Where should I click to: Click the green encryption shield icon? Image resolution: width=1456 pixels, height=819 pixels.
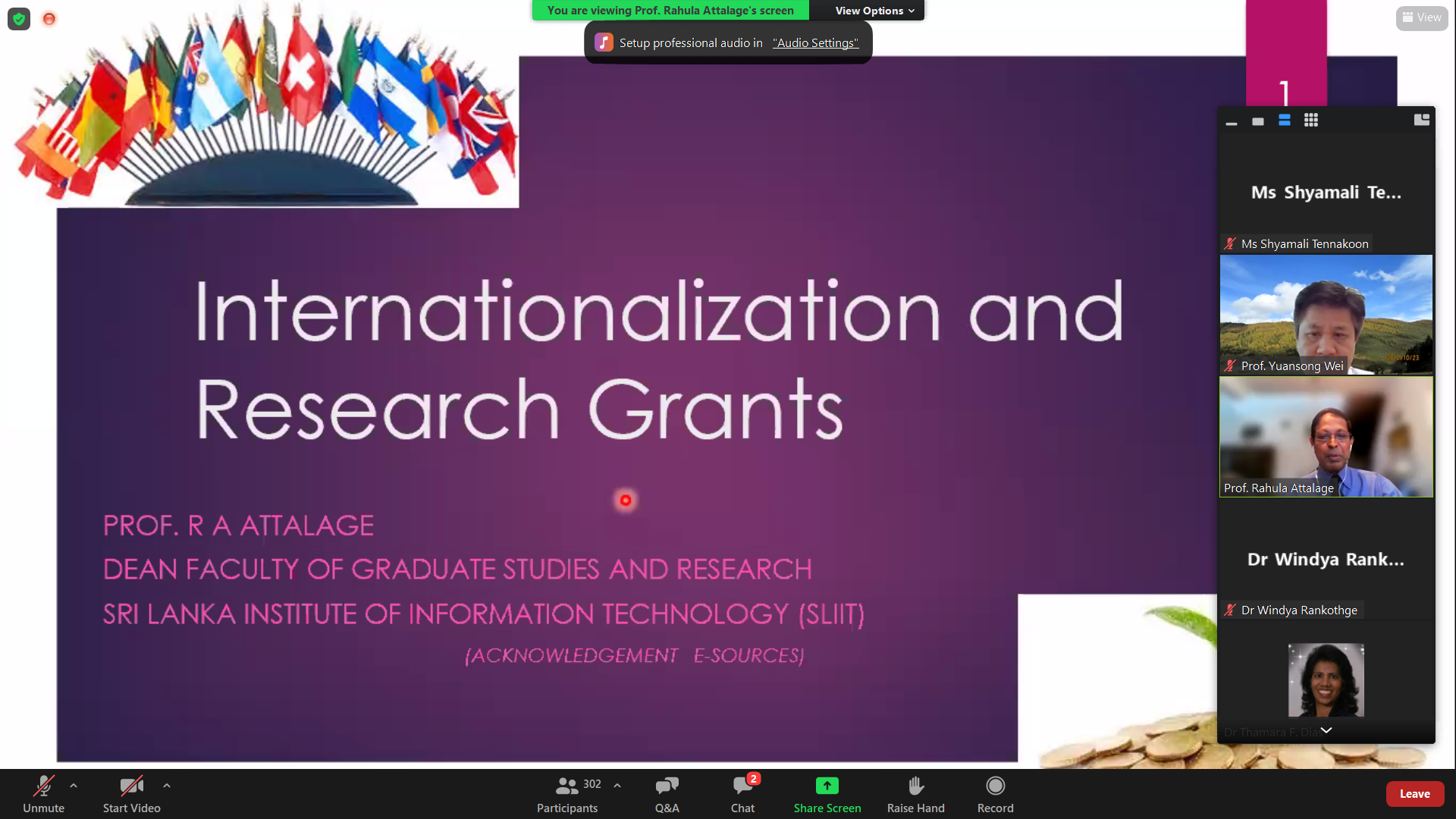(19, 19)
